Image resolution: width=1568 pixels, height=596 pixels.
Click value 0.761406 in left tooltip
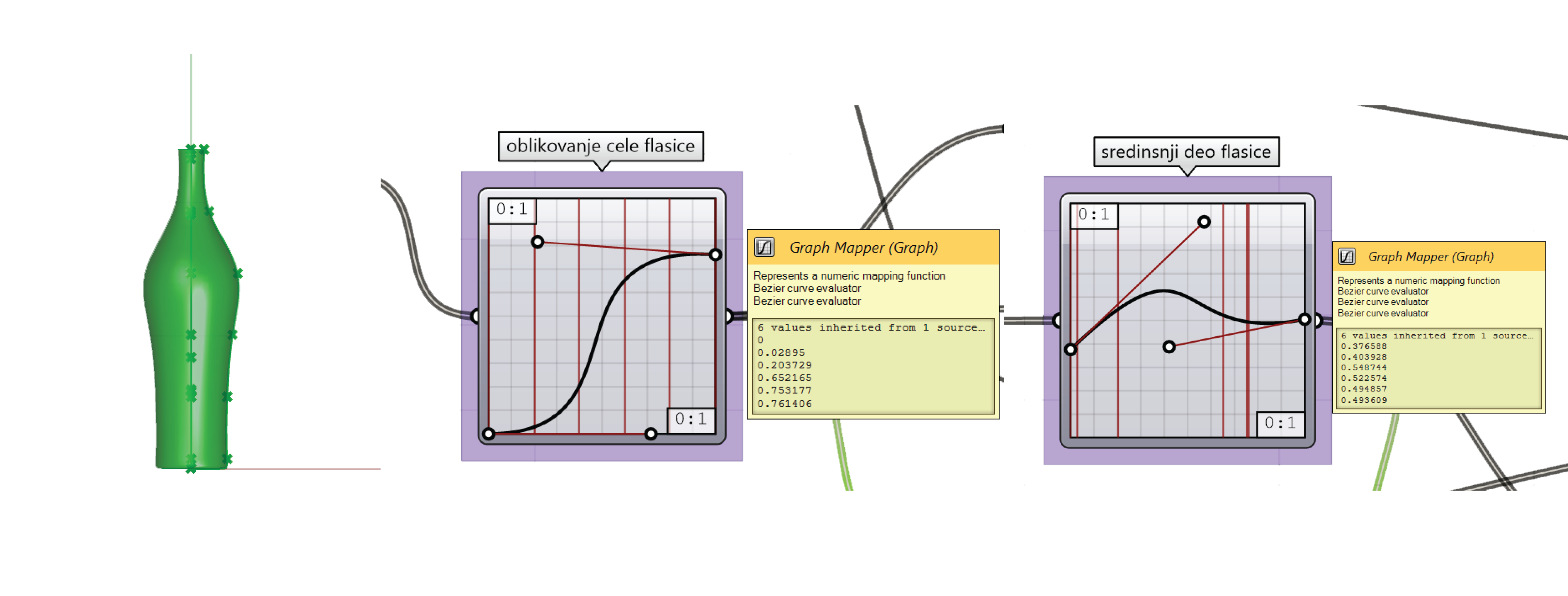[785, 404]
